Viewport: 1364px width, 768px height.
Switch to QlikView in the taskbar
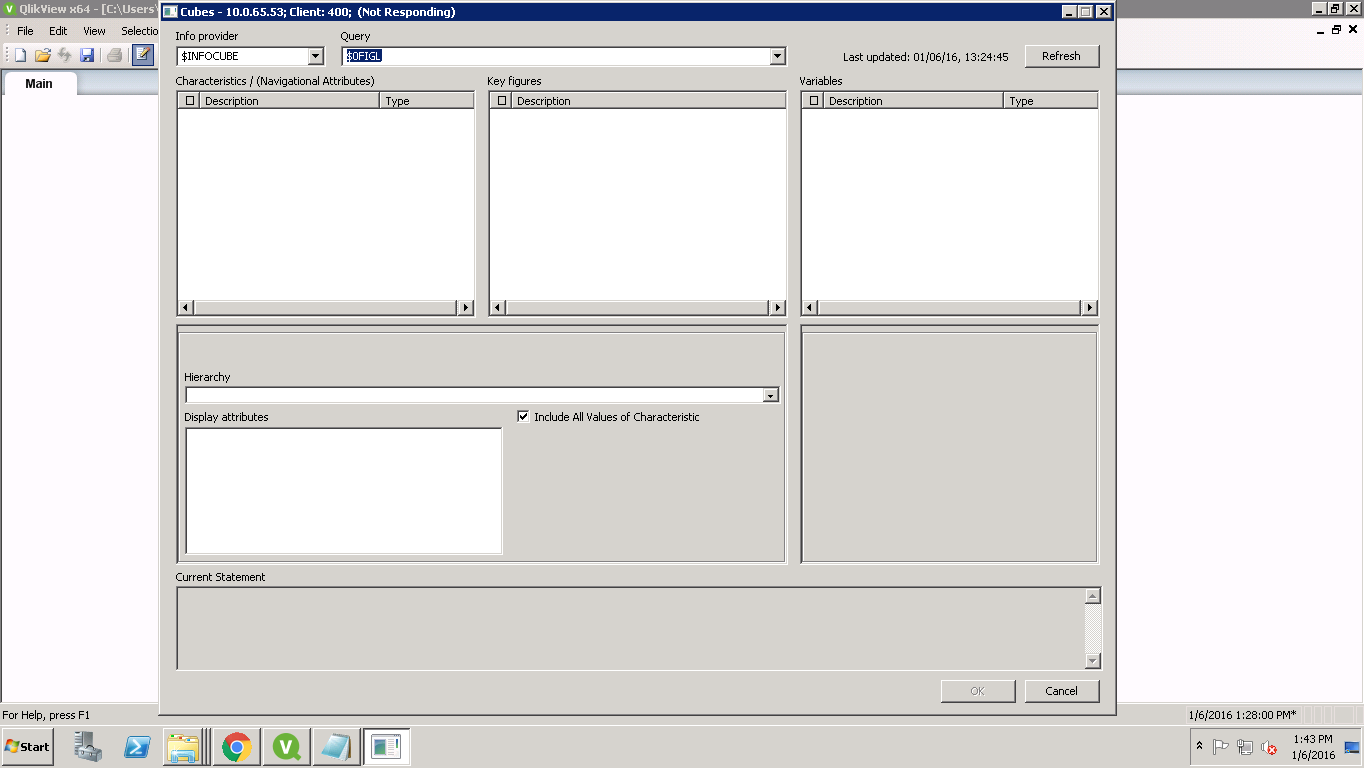[286, 747]
